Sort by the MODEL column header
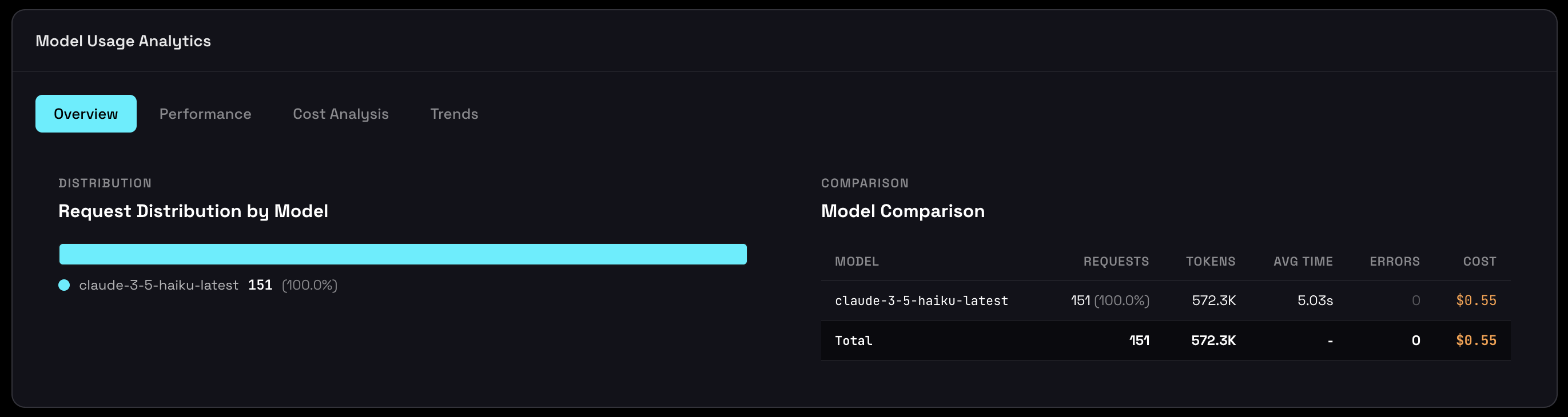Image resolution: width=1568 pixels, height=417 pixels. (x=857, y=262)
